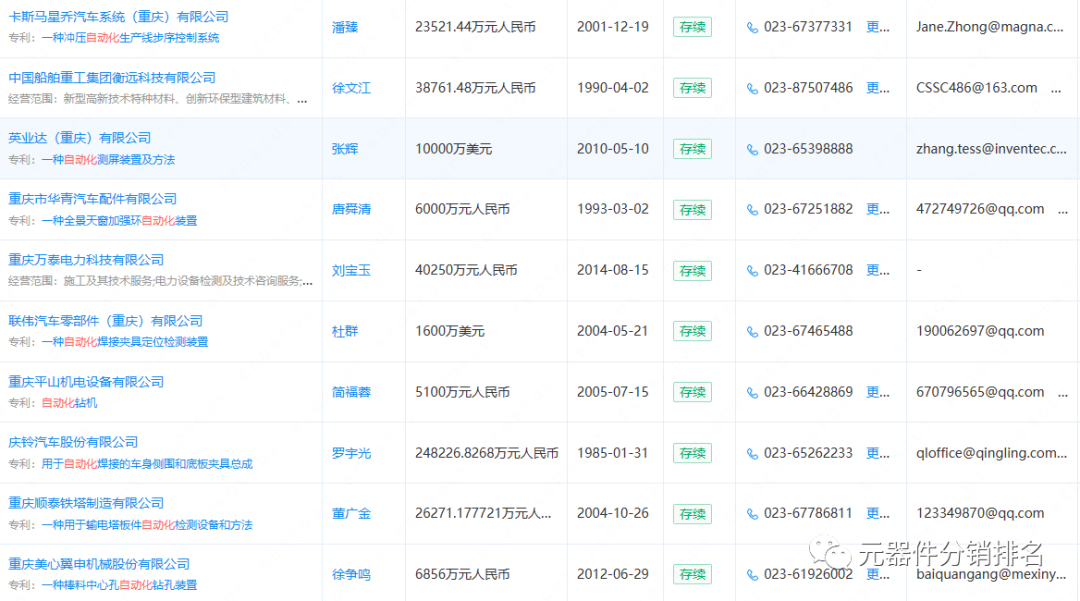Click phone icon beside 023-67465488

(x=752, y=332)
